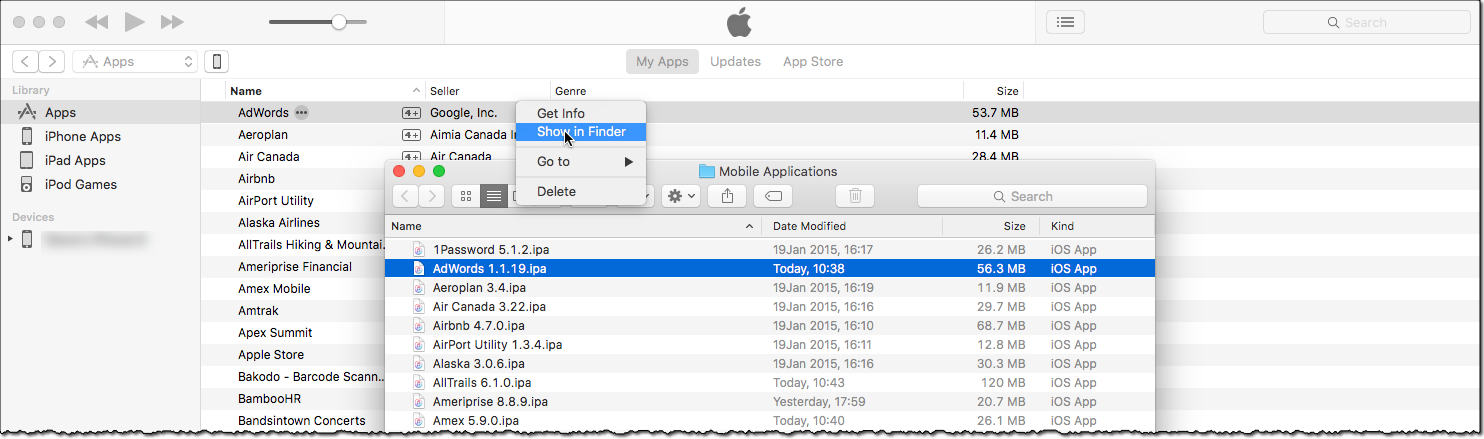Open the Apps media kind dropdown
The image size is (1484, 439).
pyautogui.click(x=135, y=62)
